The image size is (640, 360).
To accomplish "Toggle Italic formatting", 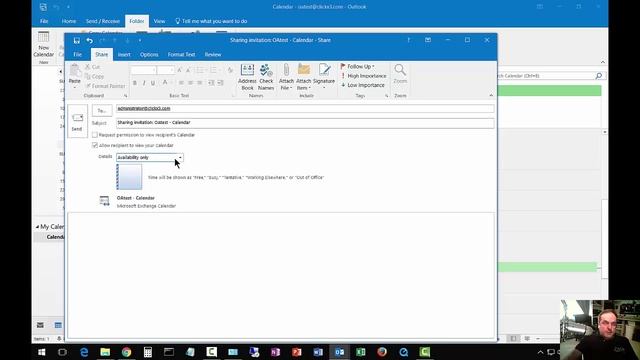I will (x=144, y=83).
